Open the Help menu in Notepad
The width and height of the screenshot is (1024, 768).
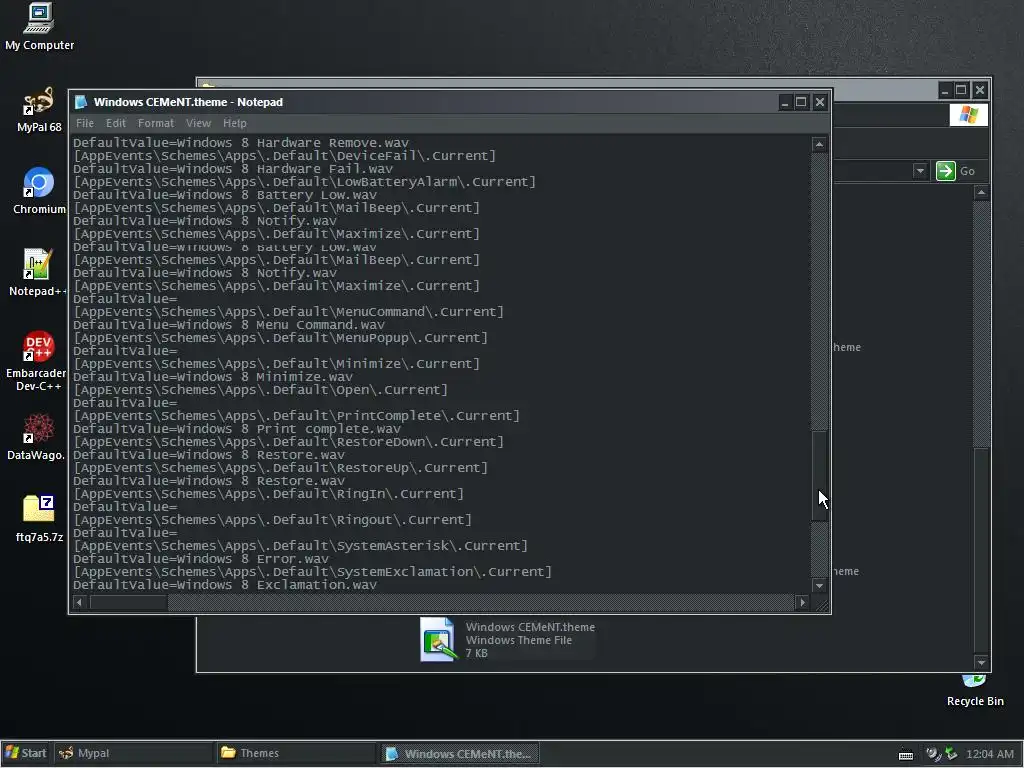coord(234,123)
